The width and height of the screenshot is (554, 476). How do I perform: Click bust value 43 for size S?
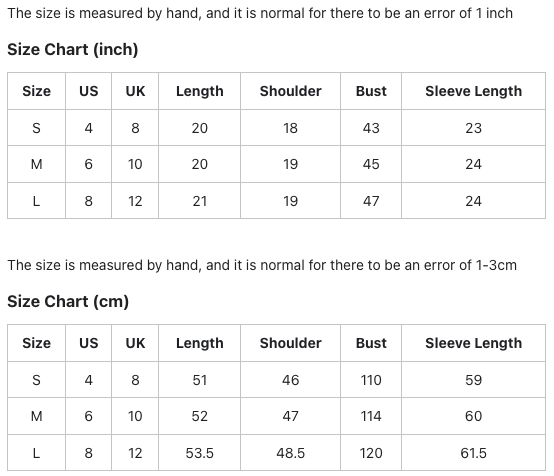(371, 128)
